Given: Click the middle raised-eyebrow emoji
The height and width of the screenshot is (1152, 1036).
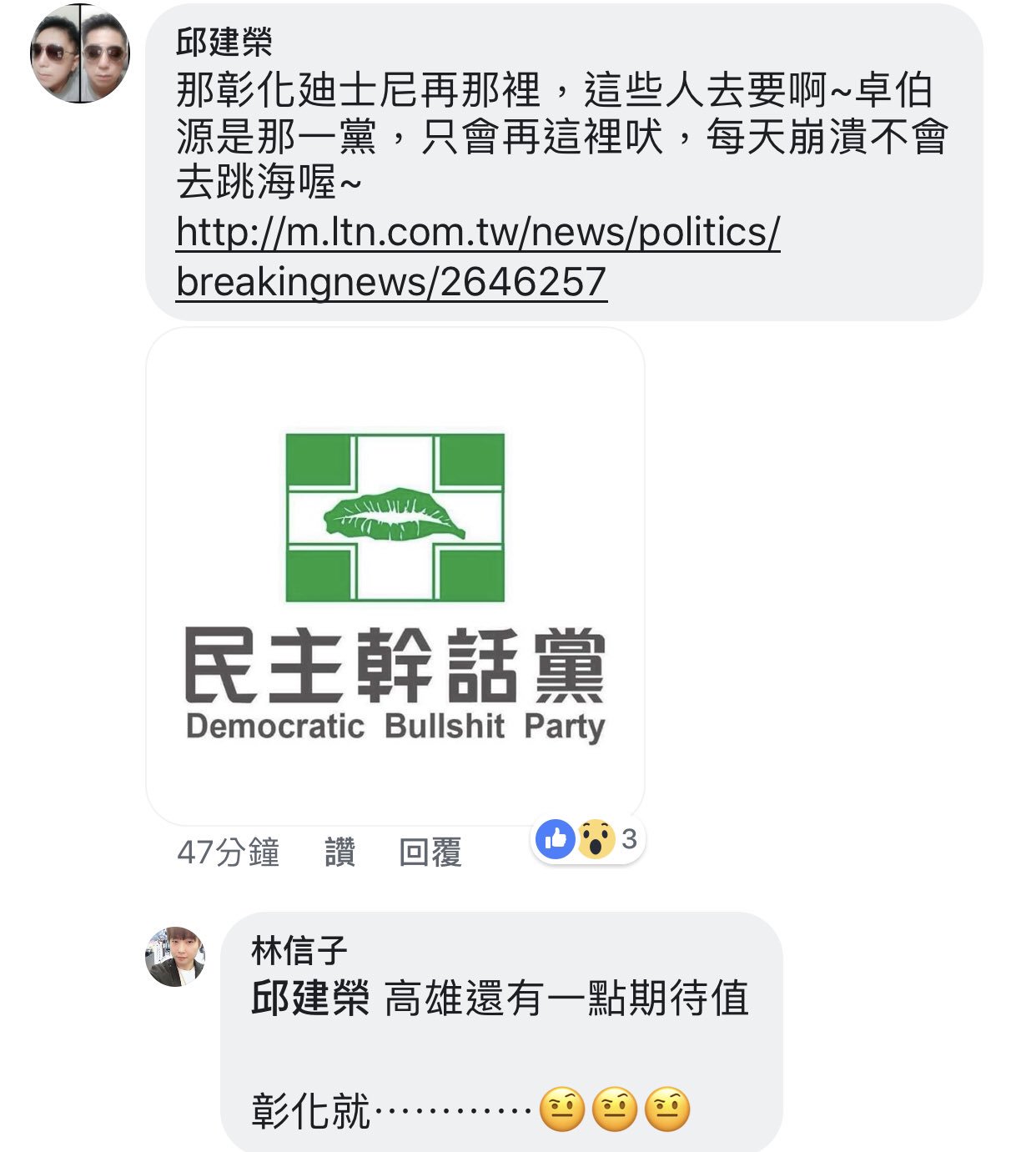Looking at the screenshot, I should pos(615,1109).
